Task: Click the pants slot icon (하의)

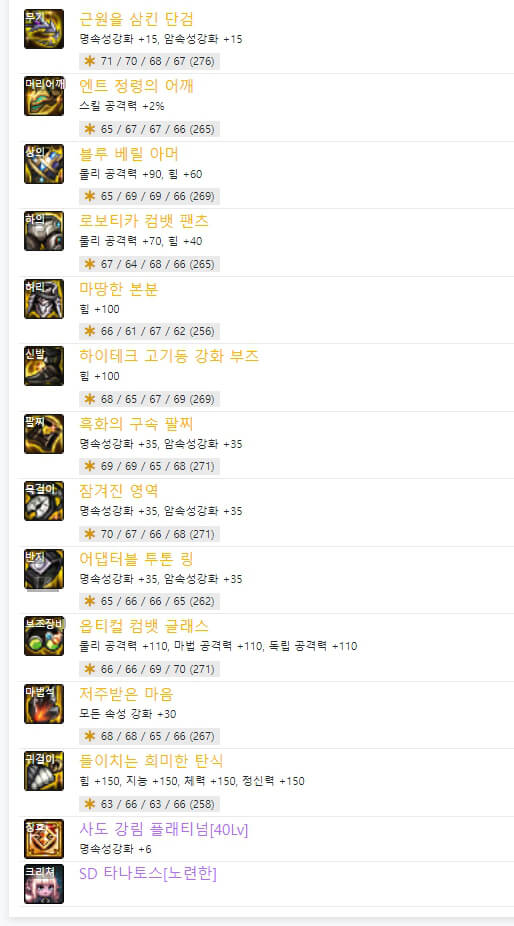Action: pos(44,232)
